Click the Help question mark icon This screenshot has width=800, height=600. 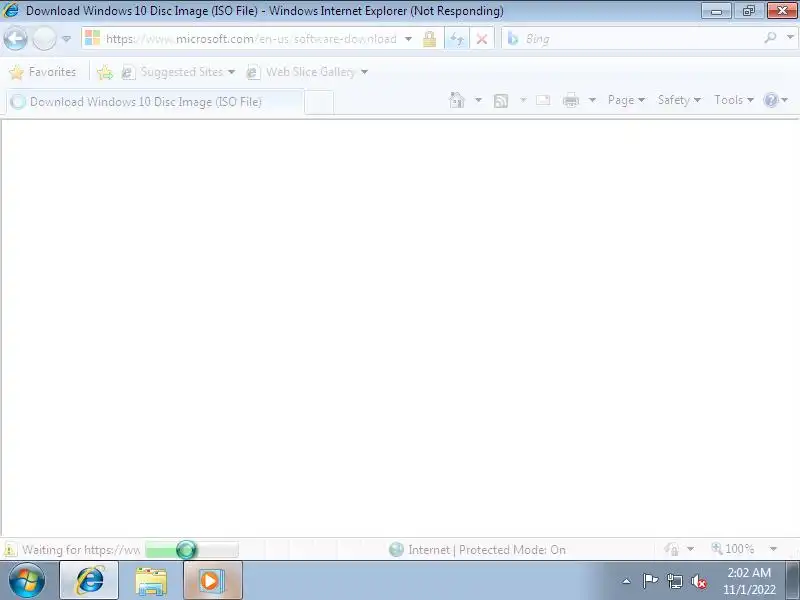click(x=771, y=100)
